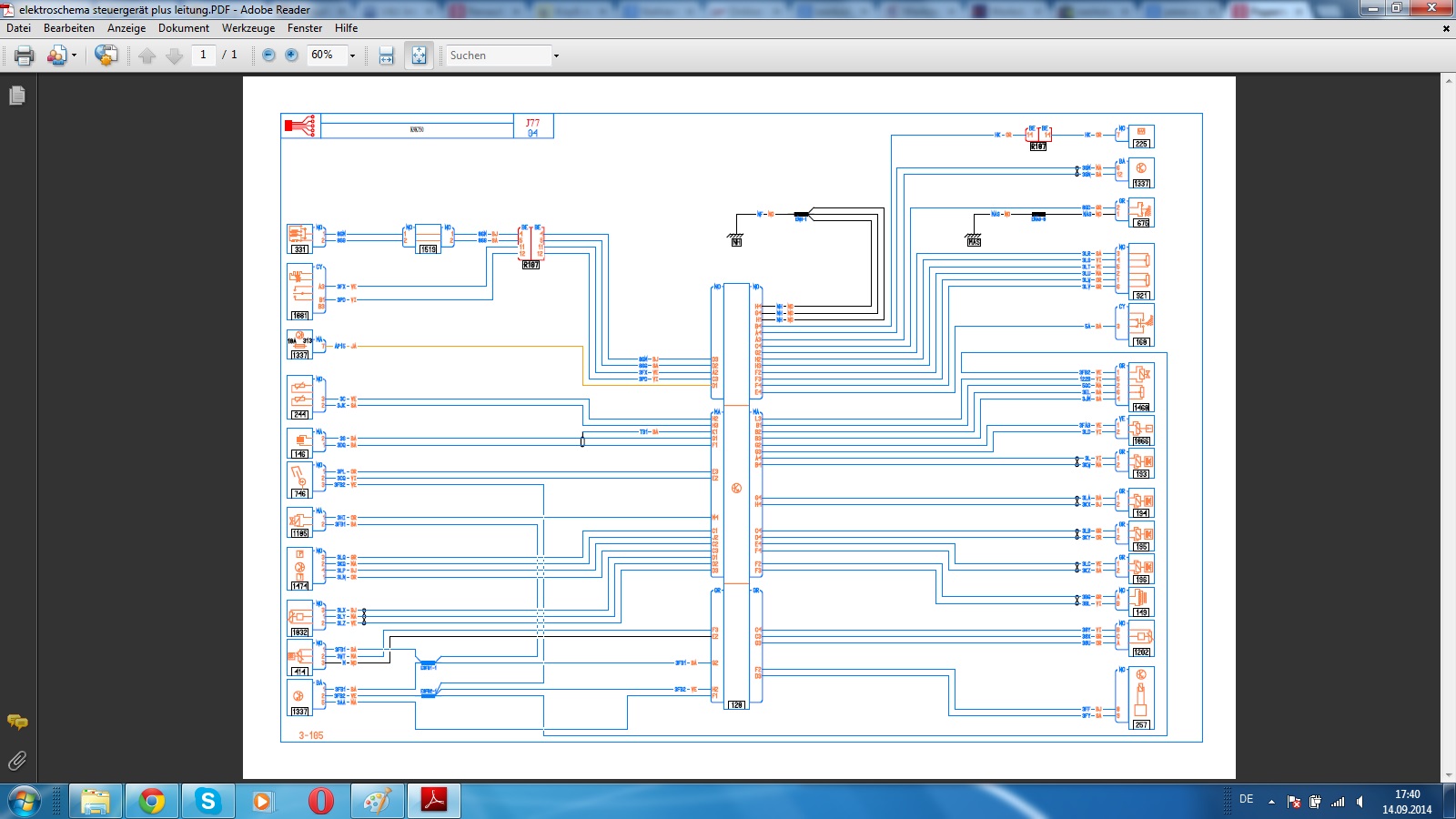Toggle the Fit Full Page icon

pos(419,56)
